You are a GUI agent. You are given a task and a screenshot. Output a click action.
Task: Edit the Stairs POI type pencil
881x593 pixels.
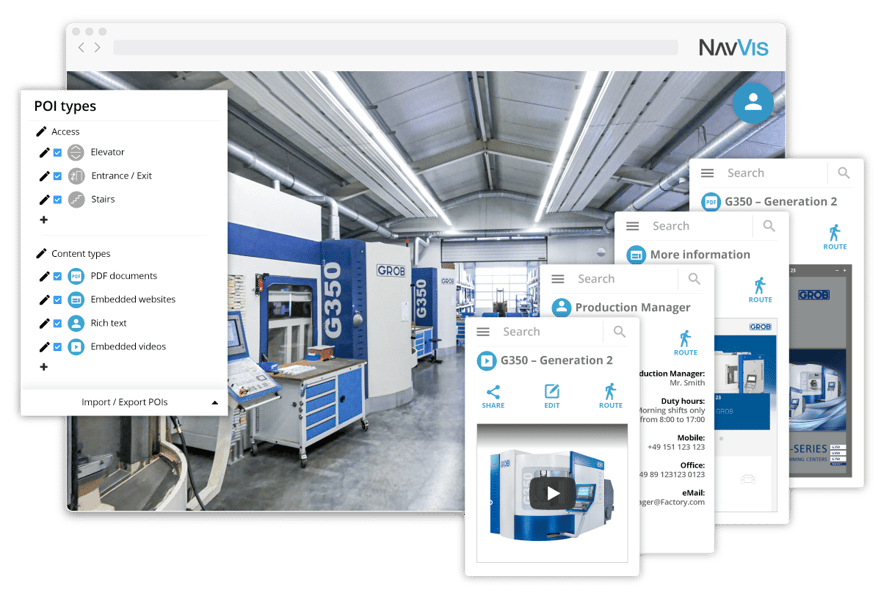point(44,200)
